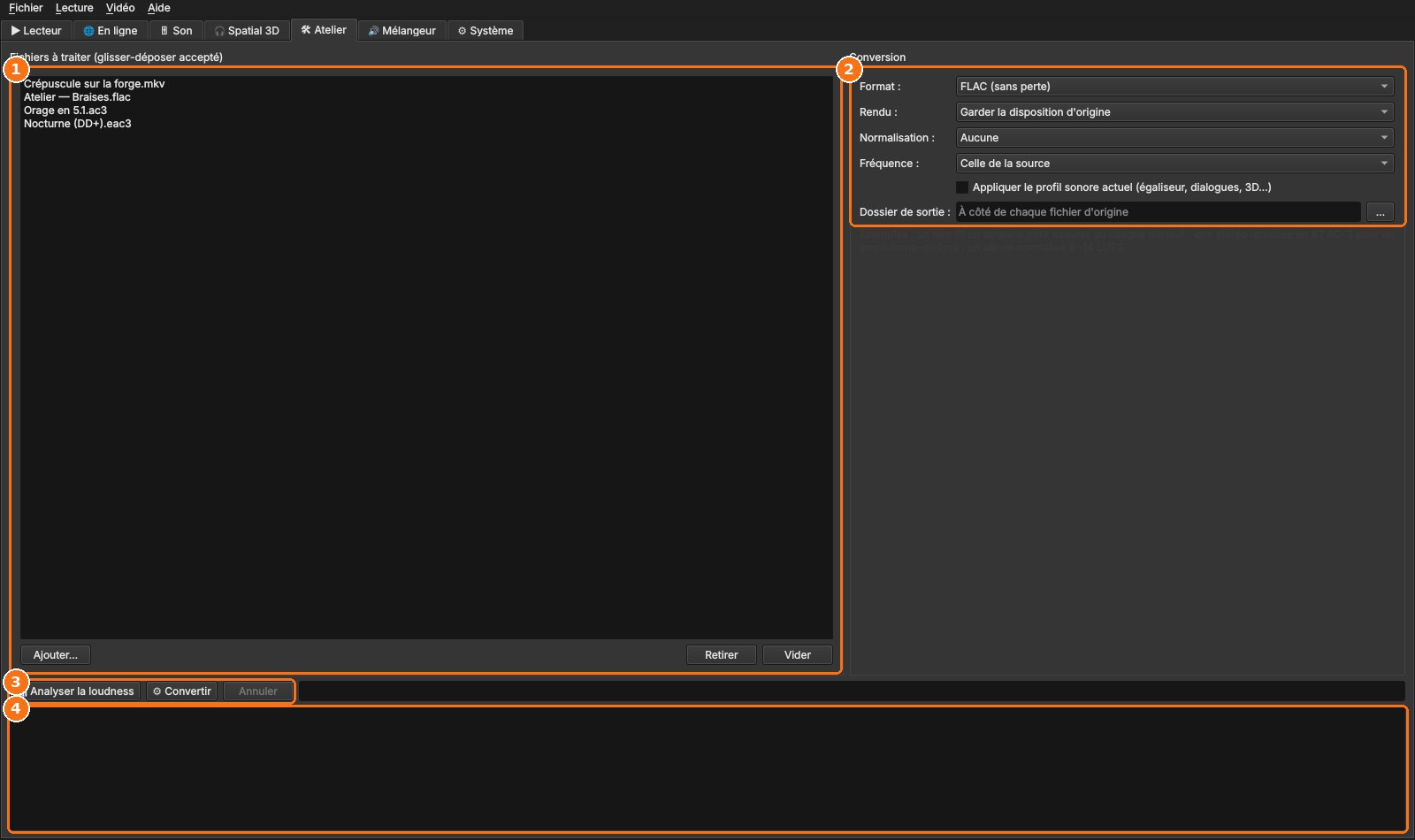Open the Aide menu
The width and height of the screenshot is (1415, 840).
pos(159,8)
